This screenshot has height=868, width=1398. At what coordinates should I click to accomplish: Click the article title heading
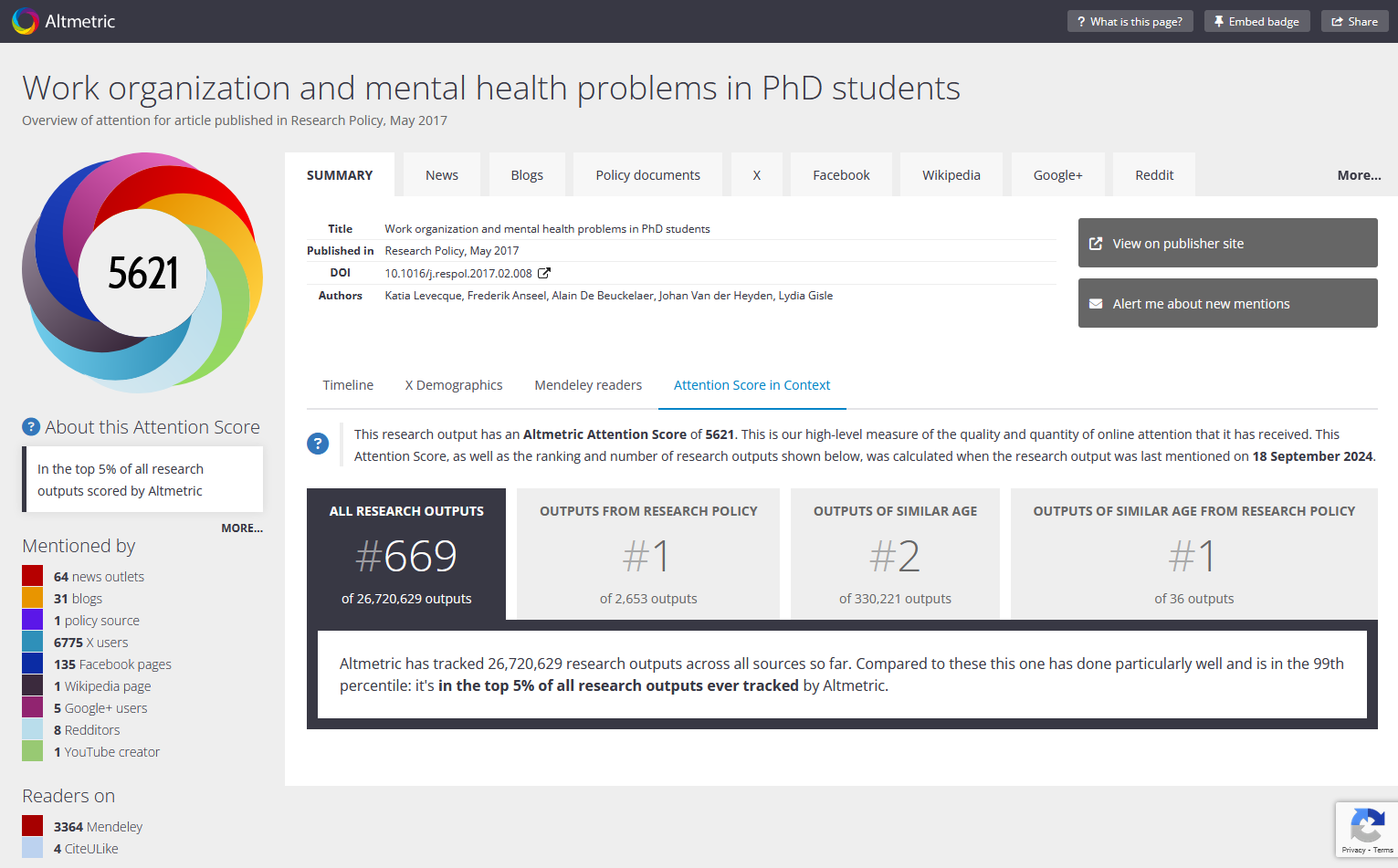[x=491, y=89]
